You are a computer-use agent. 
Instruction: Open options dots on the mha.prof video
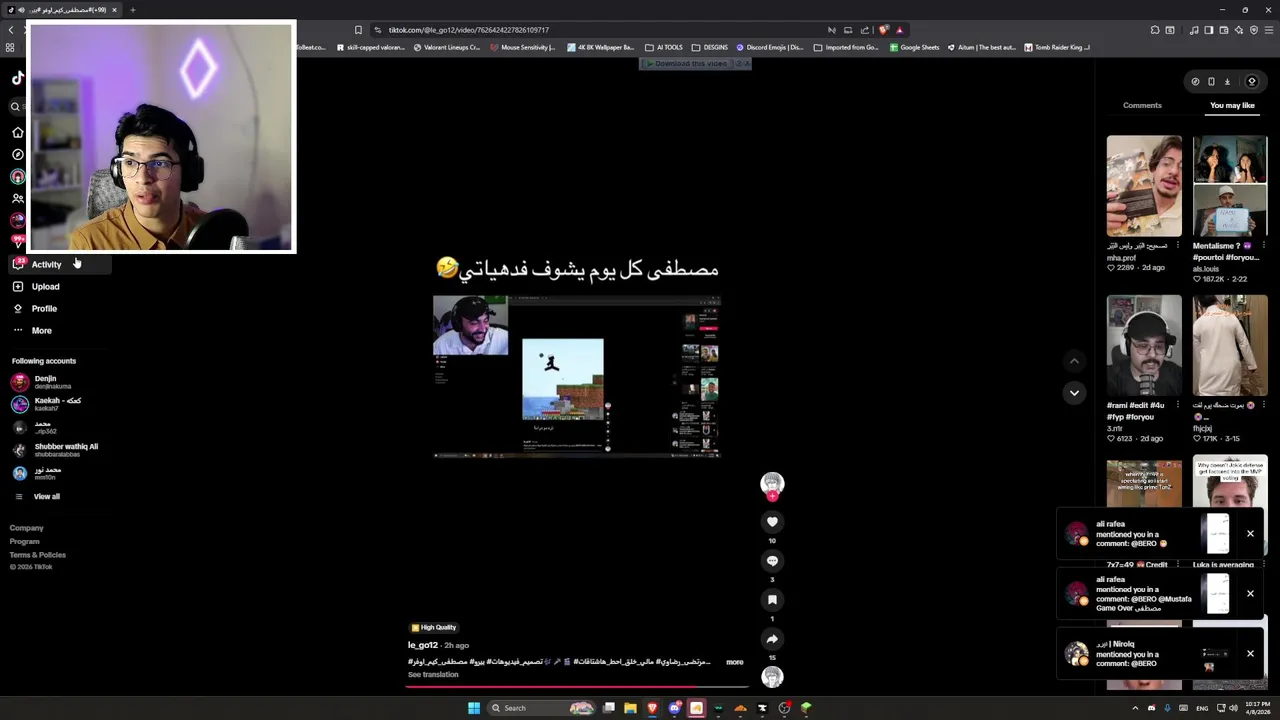pos(1177,245)
